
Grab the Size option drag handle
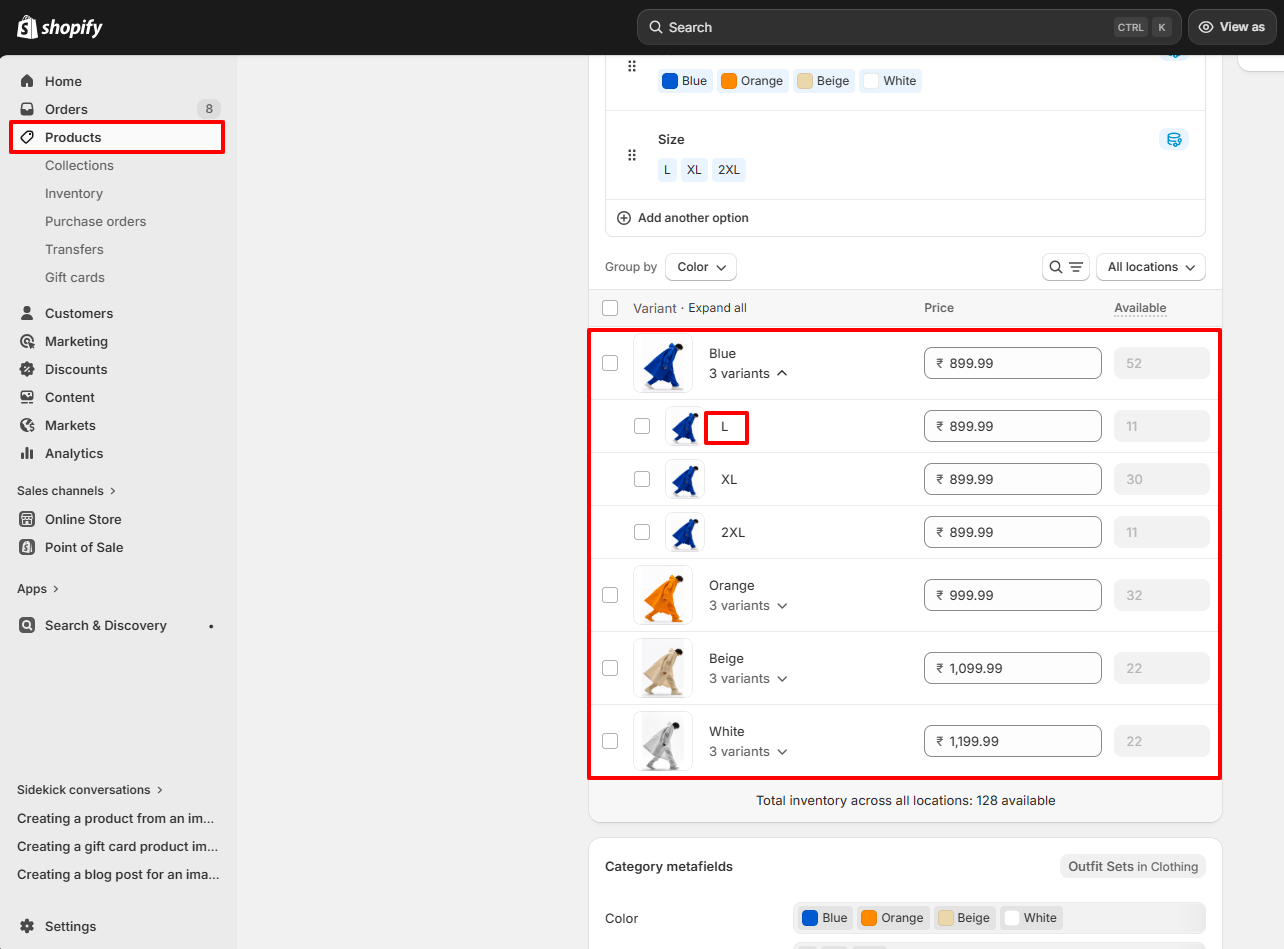pos(632,155)
